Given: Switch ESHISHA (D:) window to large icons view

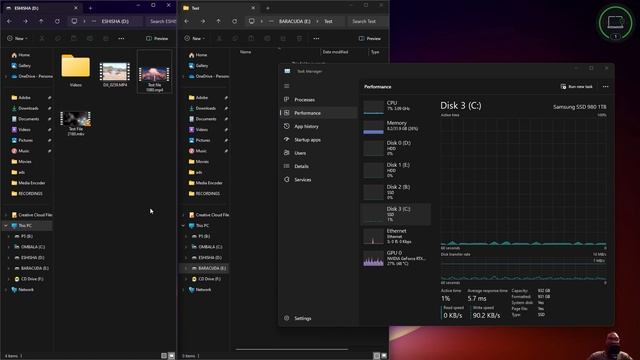Looking at the screenshot, I should click(171, 356).
